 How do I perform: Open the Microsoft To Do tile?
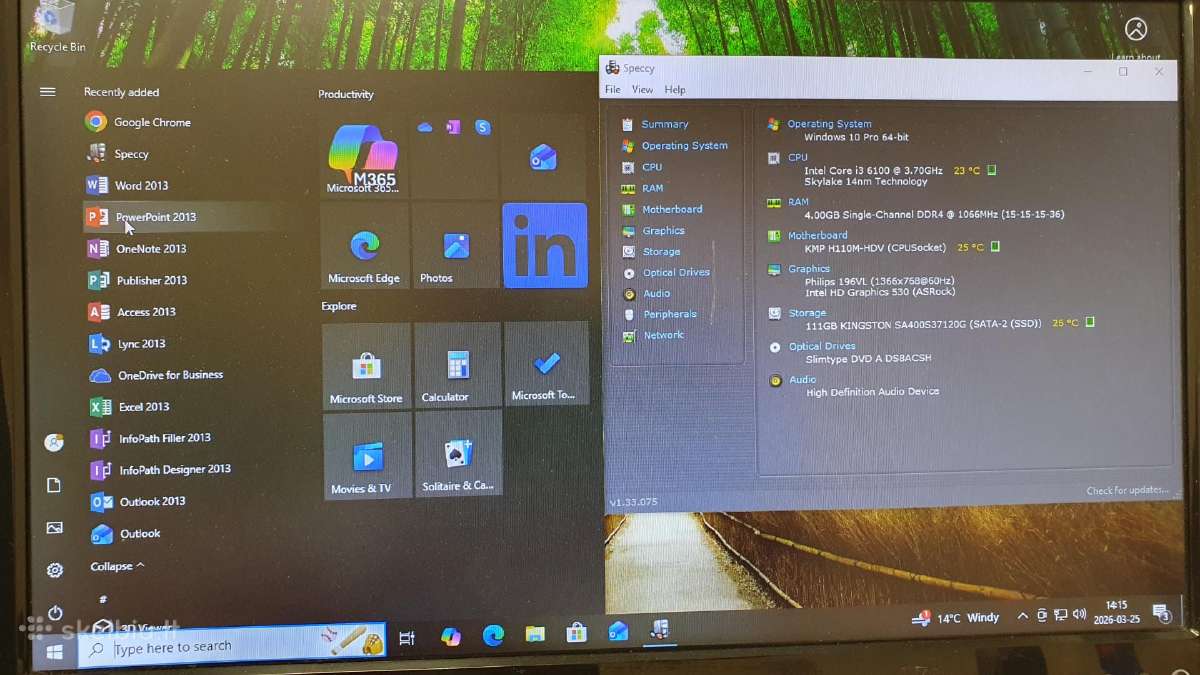tap(547, 364)
